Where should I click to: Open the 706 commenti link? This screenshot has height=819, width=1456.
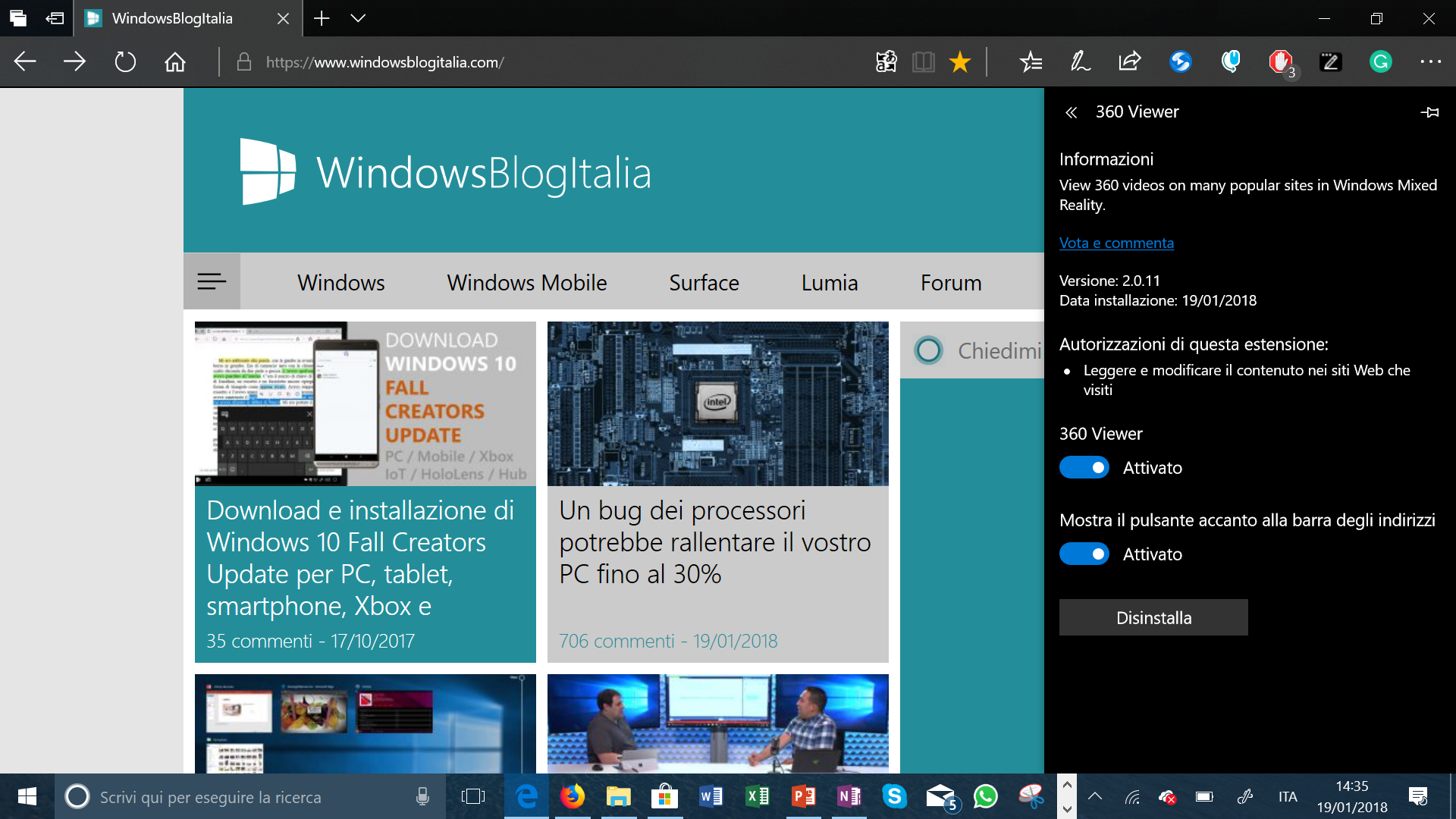click(616, 642)
